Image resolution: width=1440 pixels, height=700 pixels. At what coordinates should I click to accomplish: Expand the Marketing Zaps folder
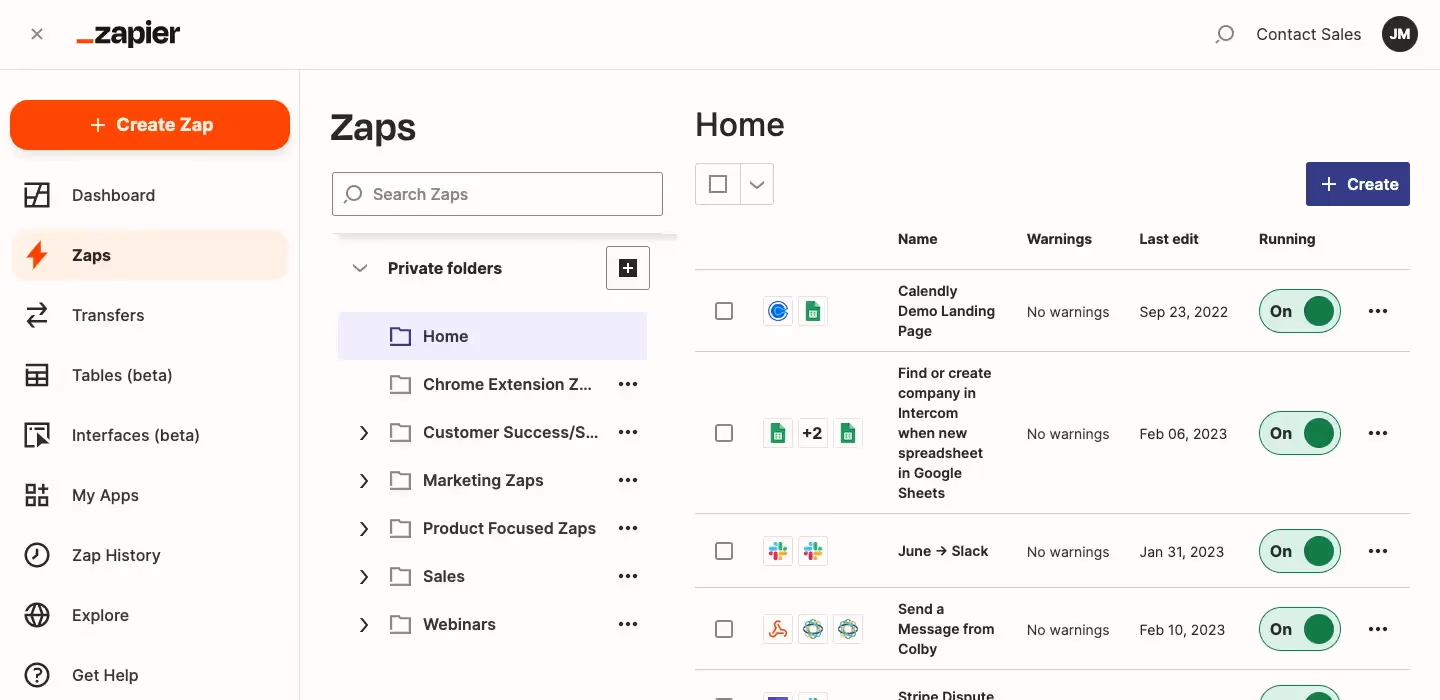(364, 480)
